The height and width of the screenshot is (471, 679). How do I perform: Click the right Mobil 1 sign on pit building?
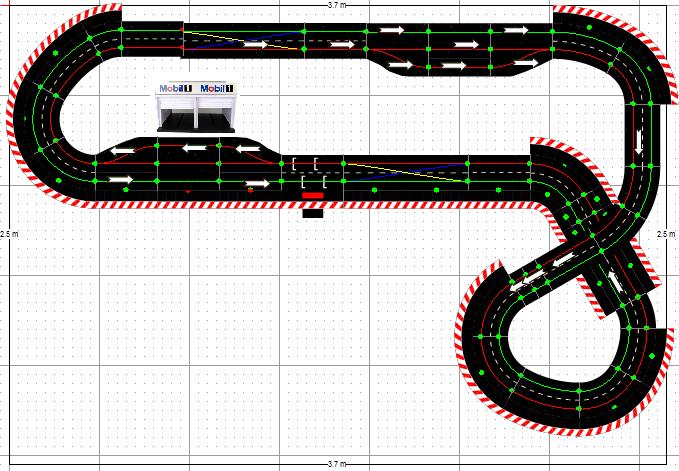[x=216, y=89]
